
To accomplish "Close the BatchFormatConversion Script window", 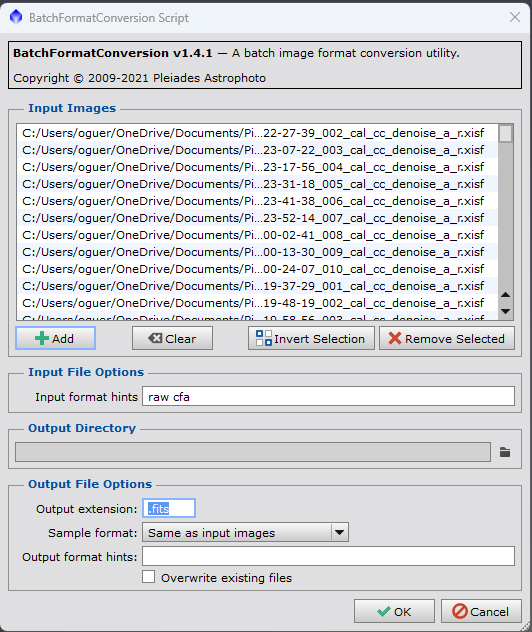I will [x=515, y=17].
